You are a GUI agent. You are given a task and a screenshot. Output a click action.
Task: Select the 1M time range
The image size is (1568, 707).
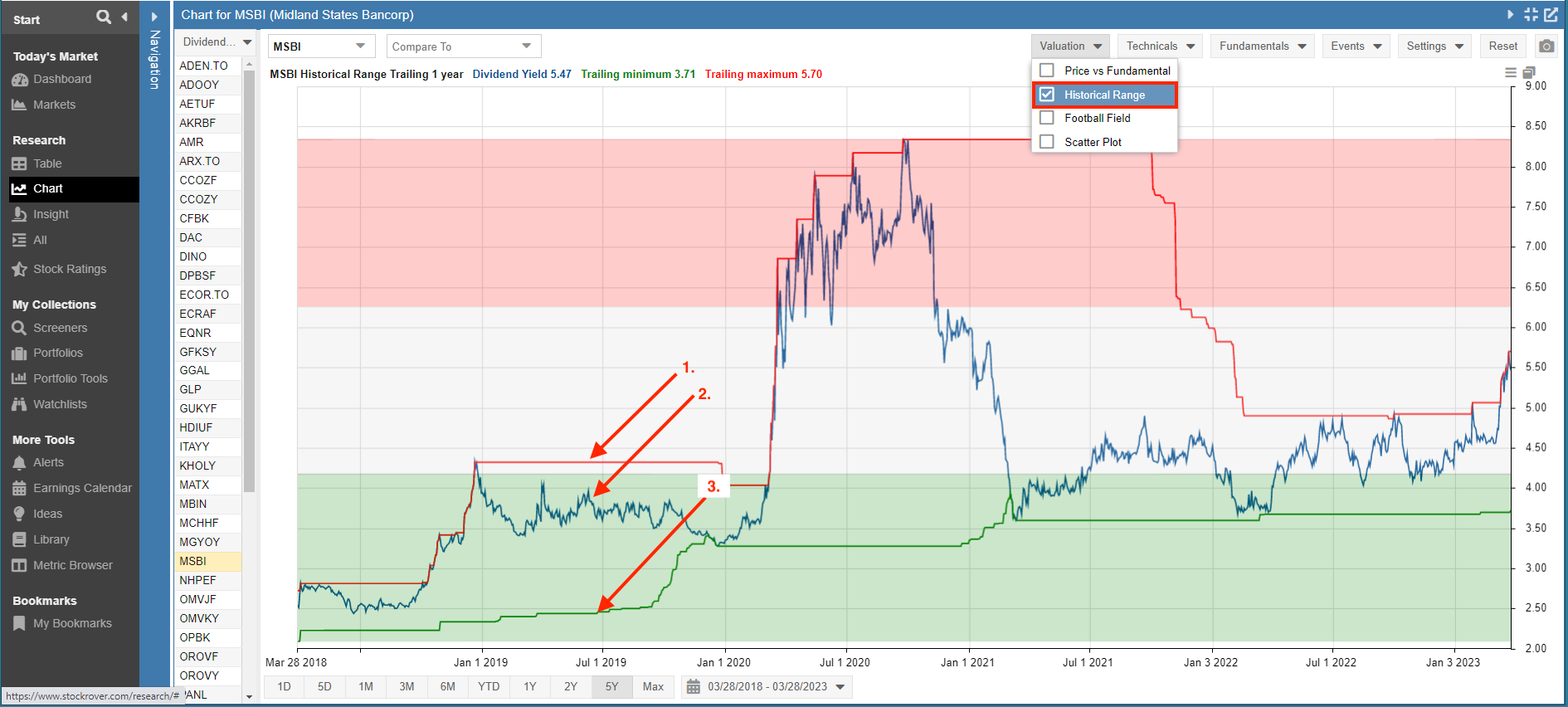(366, 686)
